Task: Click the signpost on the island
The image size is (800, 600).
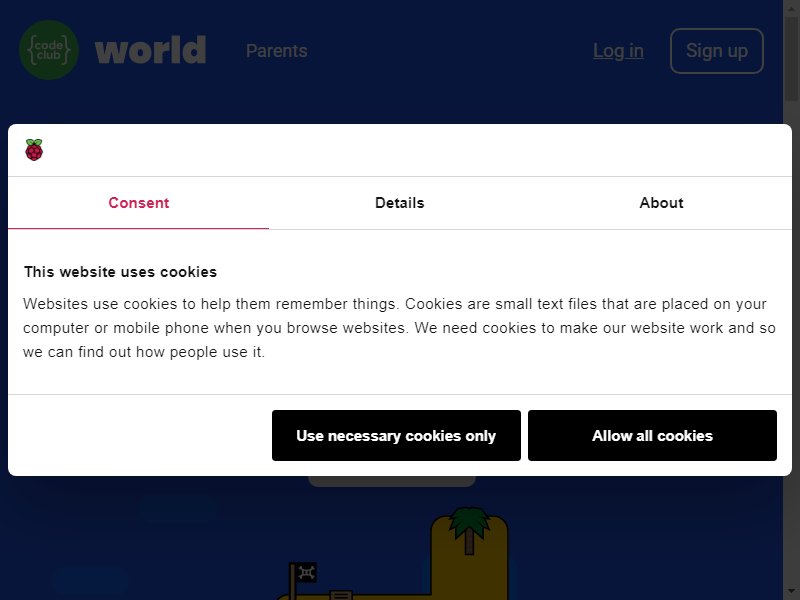Action: [341, 595]
